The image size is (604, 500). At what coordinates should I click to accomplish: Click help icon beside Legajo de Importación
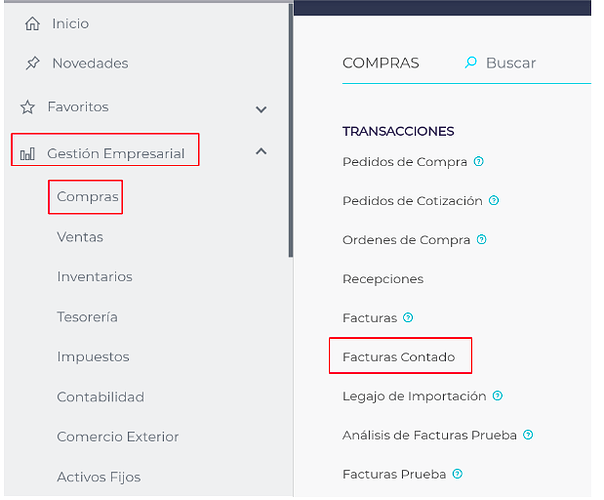click(498, 396)
